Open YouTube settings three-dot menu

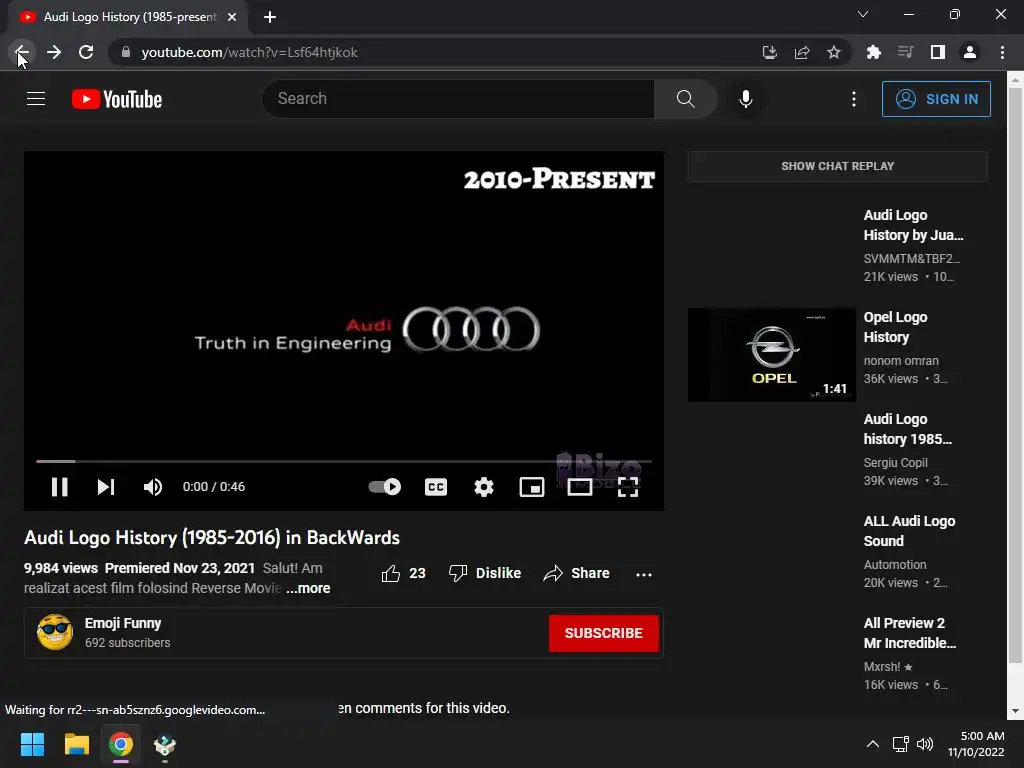click(854, 99)
